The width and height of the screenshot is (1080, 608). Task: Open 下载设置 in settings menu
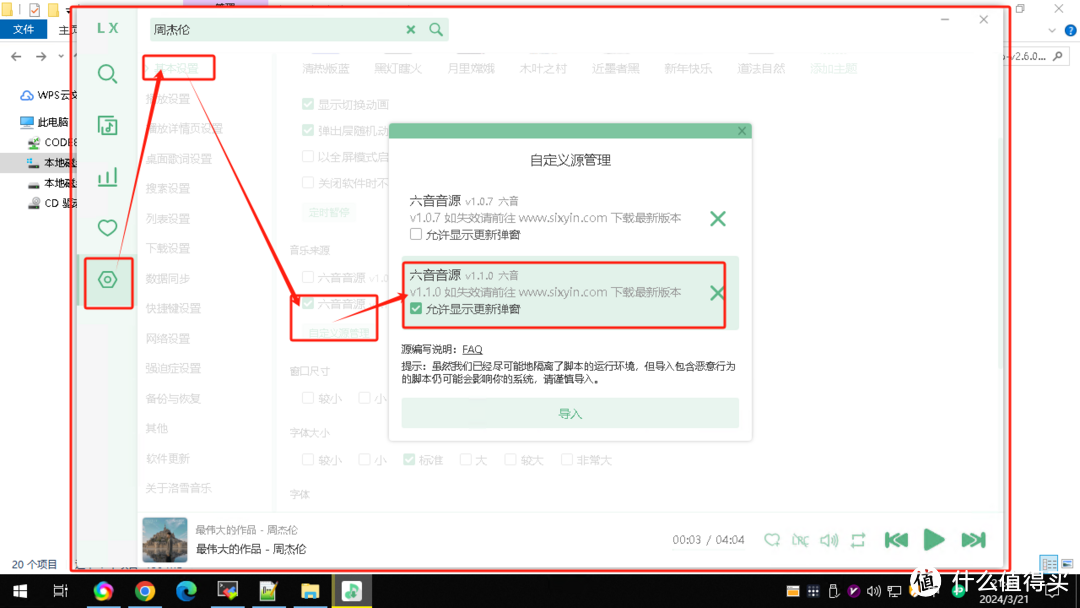pos(168,248)
